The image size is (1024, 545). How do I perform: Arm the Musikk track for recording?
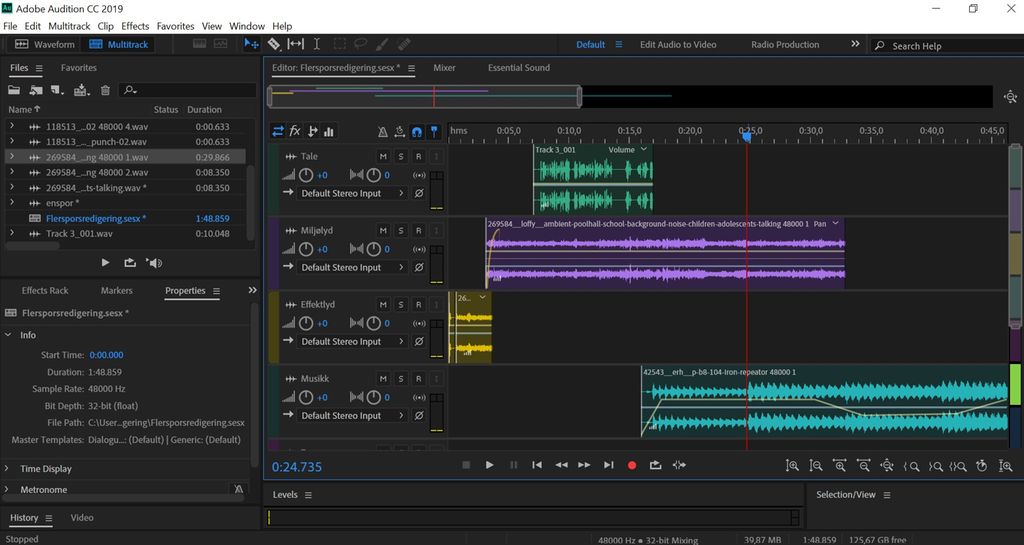(x=418, y=378)
